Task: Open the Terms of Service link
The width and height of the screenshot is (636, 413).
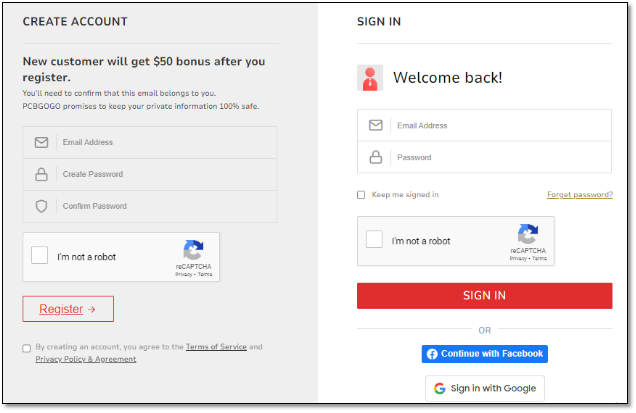Action: click(x=216, y=347)
